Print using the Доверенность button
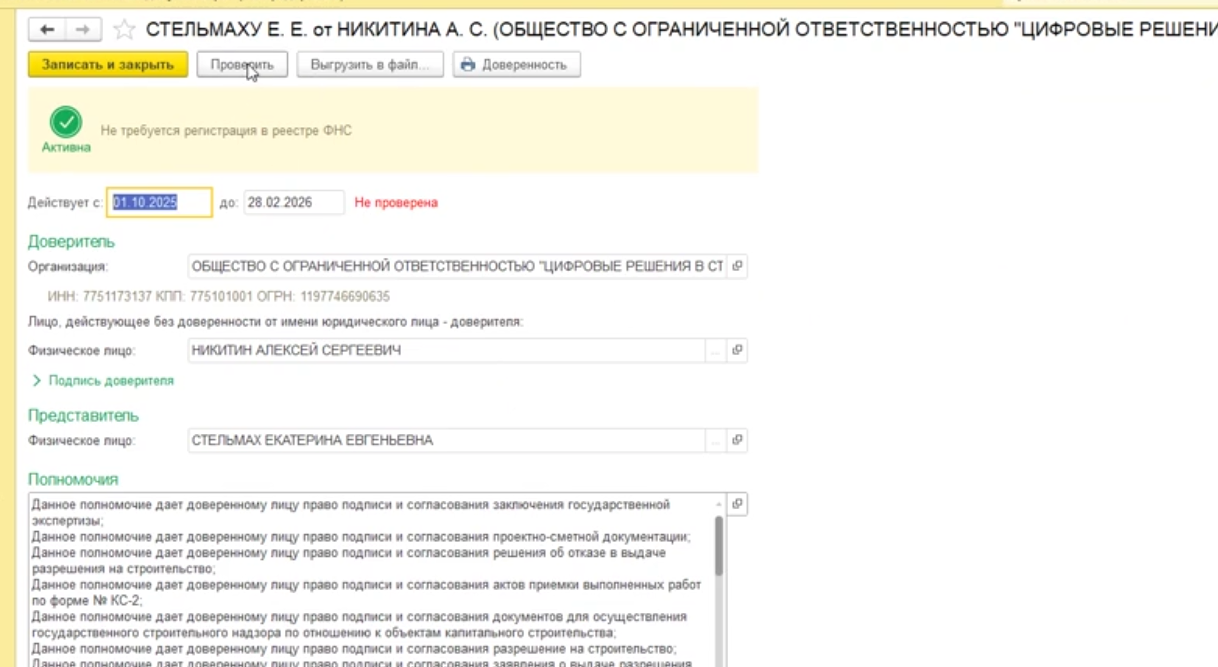1218x667 pixels. [x=516, y=65]
